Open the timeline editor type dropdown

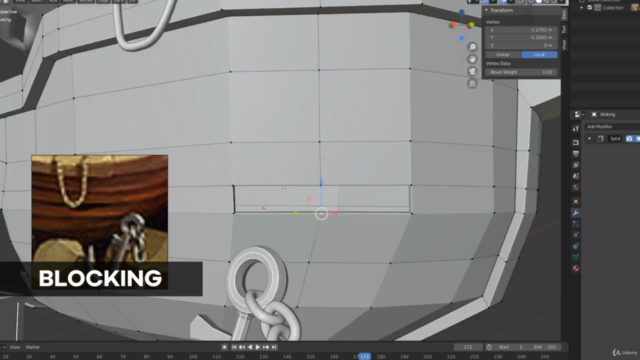[x=3, y=347]
